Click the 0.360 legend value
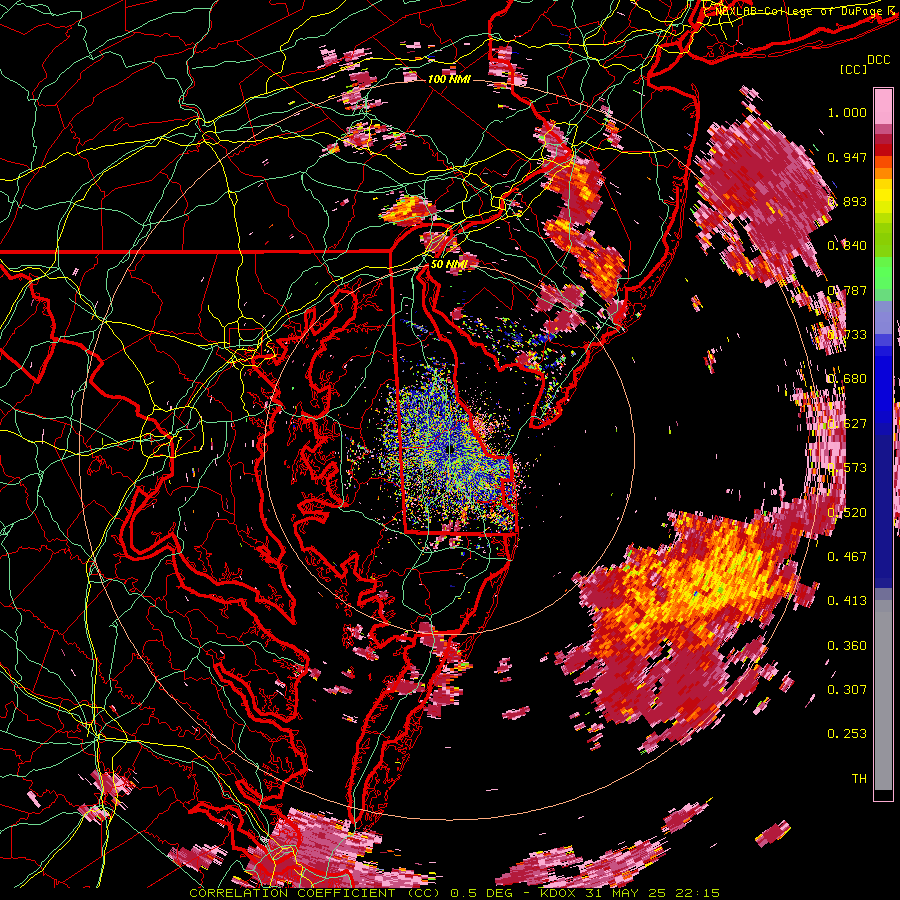900x900 pixels. pos(847,645)
